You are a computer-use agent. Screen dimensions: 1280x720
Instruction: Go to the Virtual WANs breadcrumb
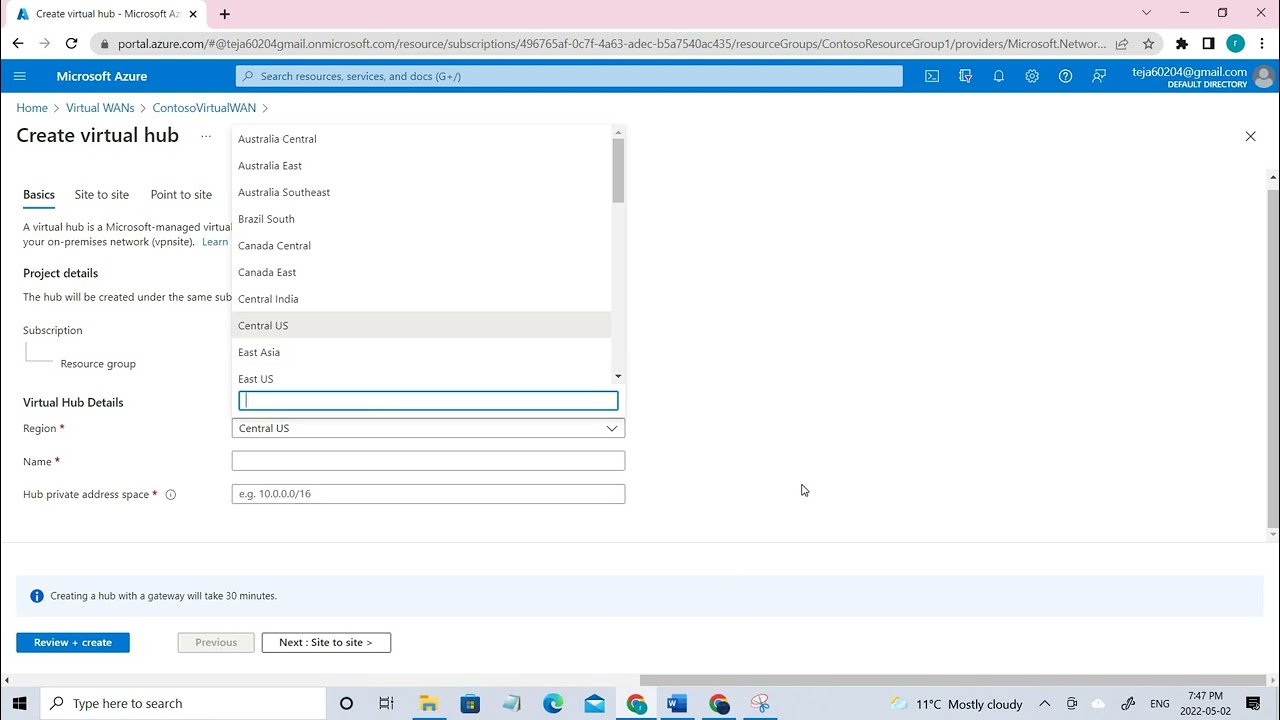tap(100, 108)
